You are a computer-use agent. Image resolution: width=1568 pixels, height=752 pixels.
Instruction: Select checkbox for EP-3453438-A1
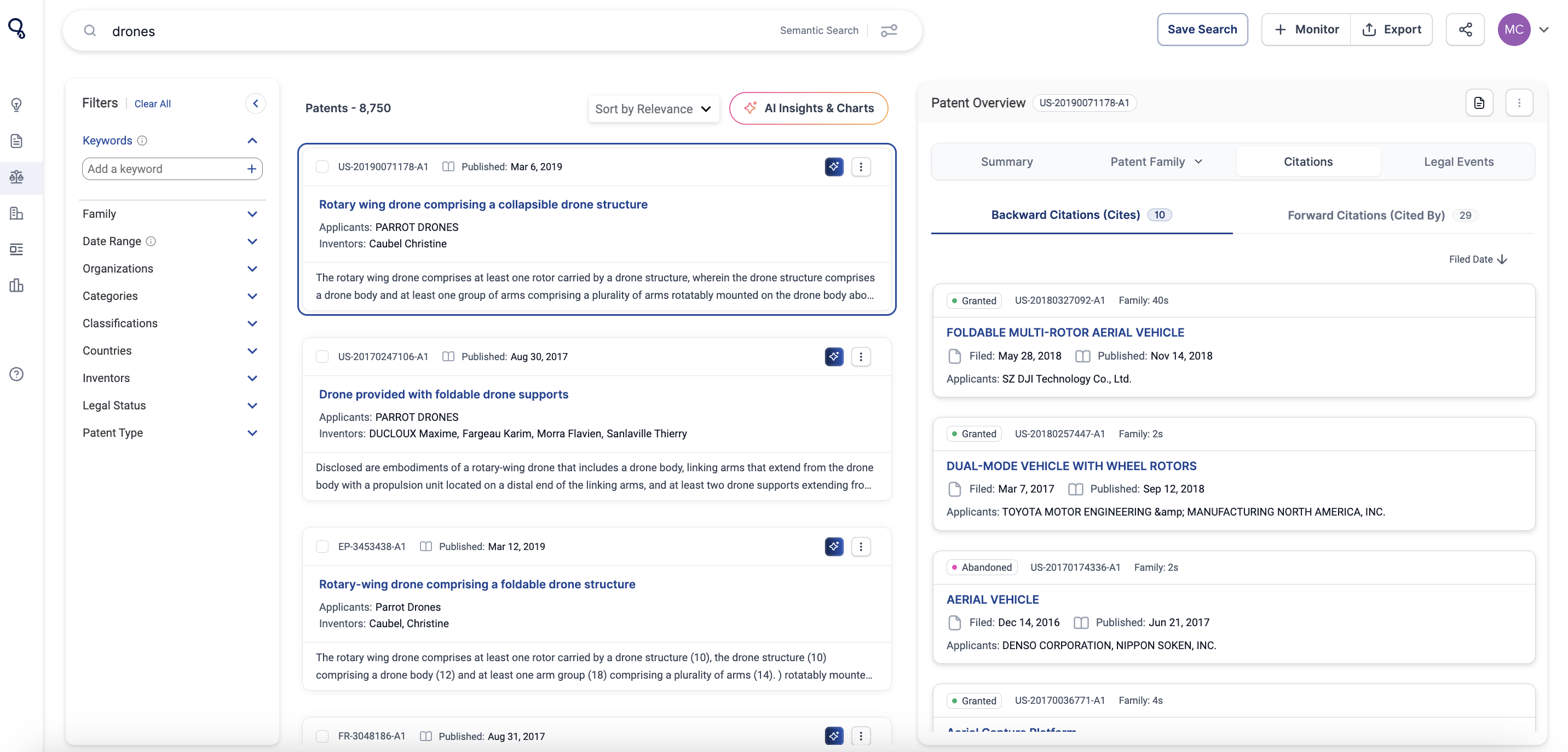click(322, 546)
